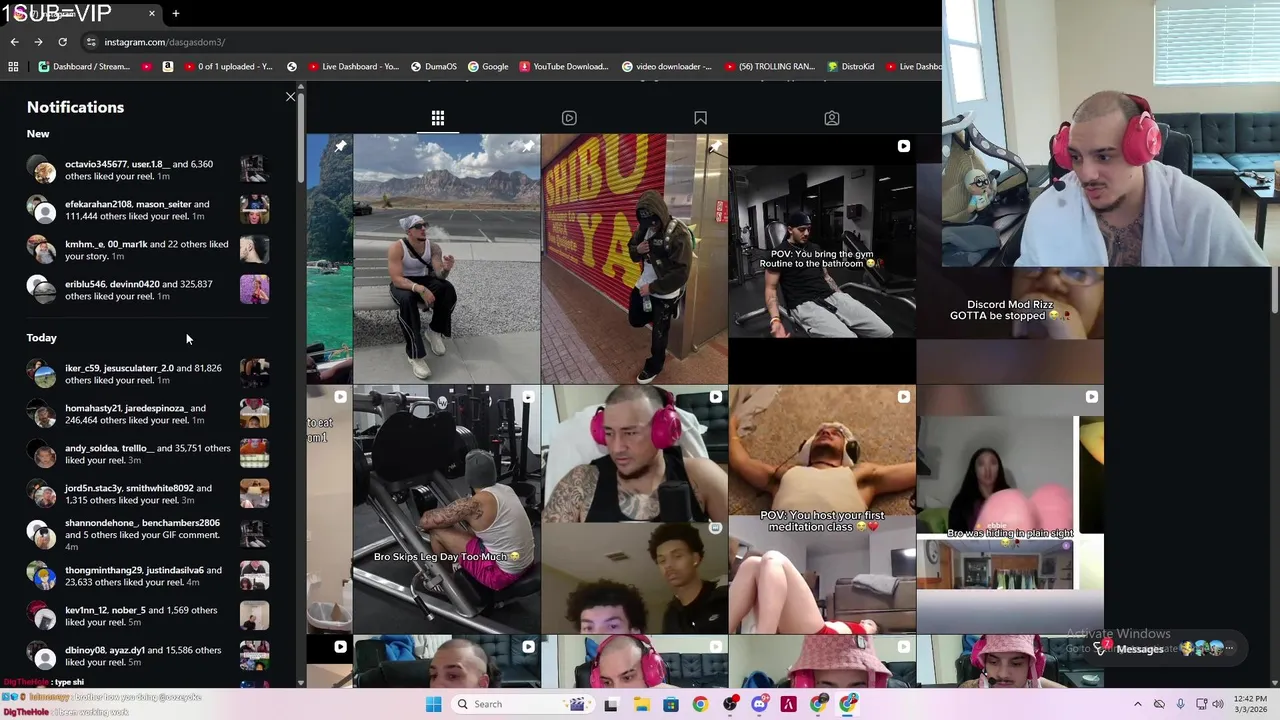Viewport: 1280px width, 720px height.
Task: Open notification from andy_soldea and trelllo__
Action: (x=148, y=454)
